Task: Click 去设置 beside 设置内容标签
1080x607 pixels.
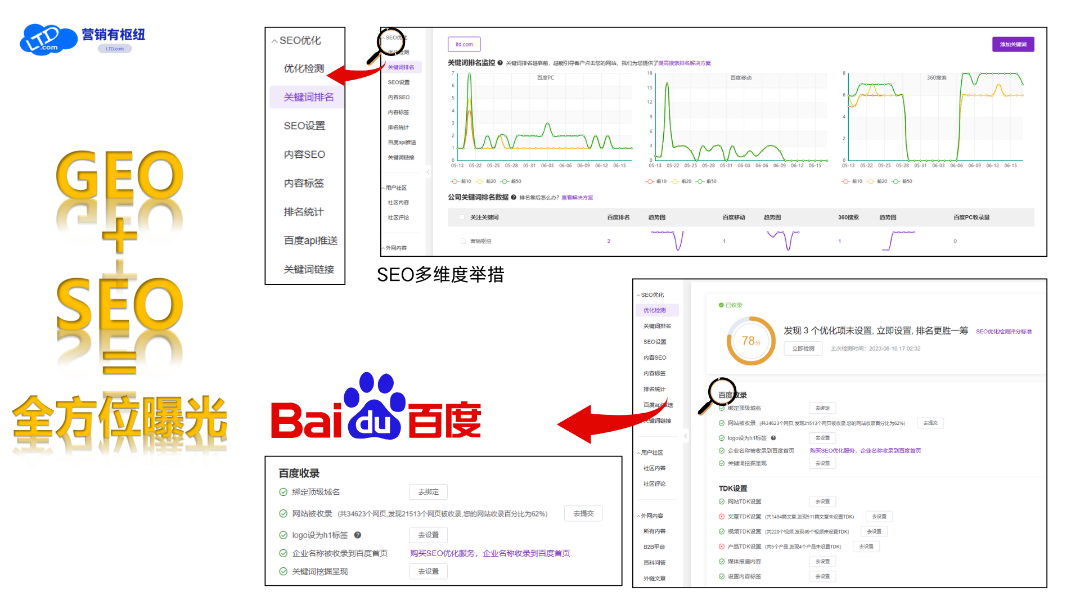Action: tap(822, 576)
